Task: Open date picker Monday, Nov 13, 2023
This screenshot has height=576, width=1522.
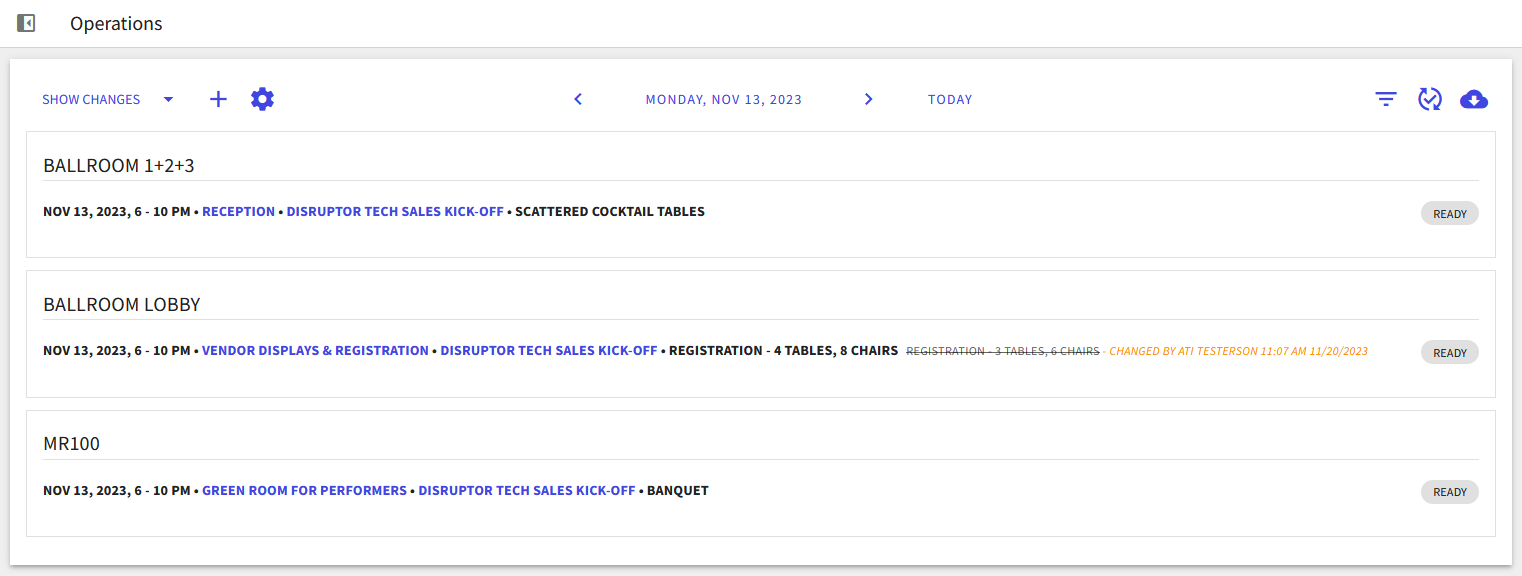Action: pos(724,99)
